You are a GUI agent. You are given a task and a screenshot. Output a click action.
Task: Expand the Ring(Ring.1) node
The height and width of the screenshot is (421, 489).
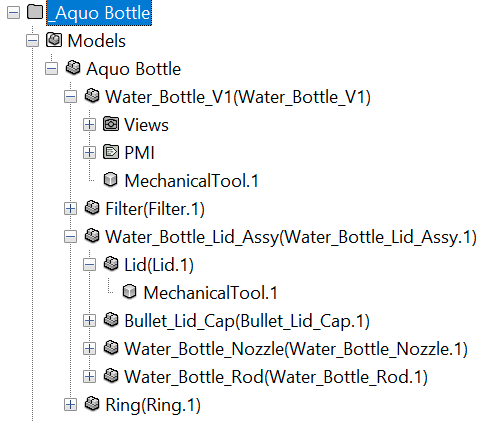tap(70, 405)
